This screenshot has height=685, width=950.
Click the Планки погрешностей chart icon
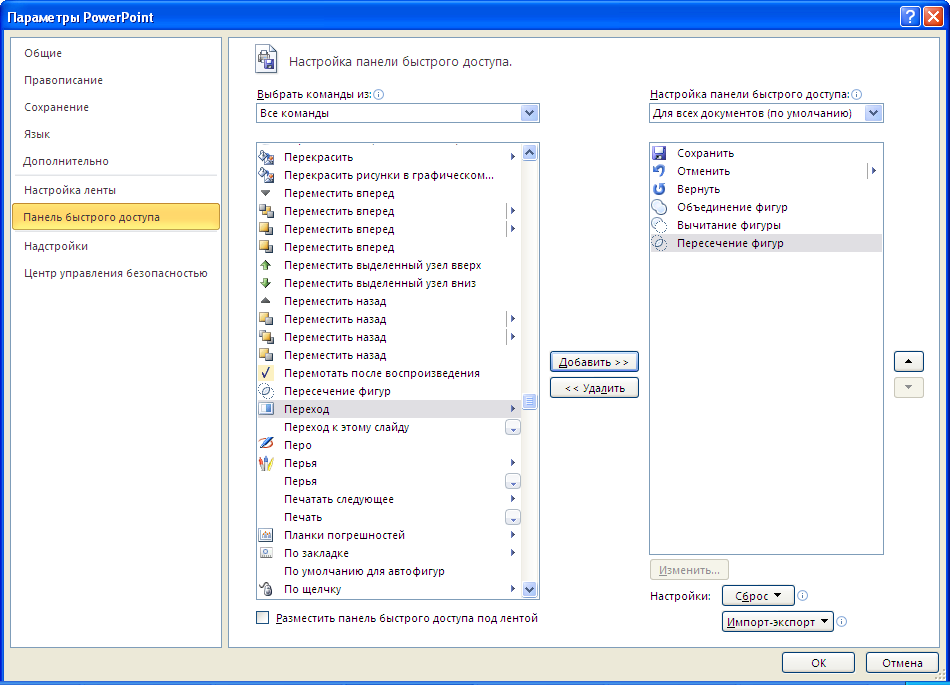266,535
